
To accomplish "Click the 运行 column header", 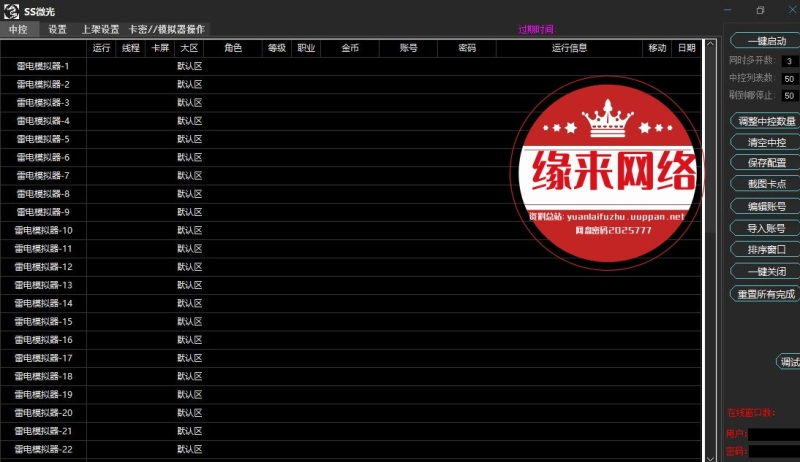I will (102, 48).
